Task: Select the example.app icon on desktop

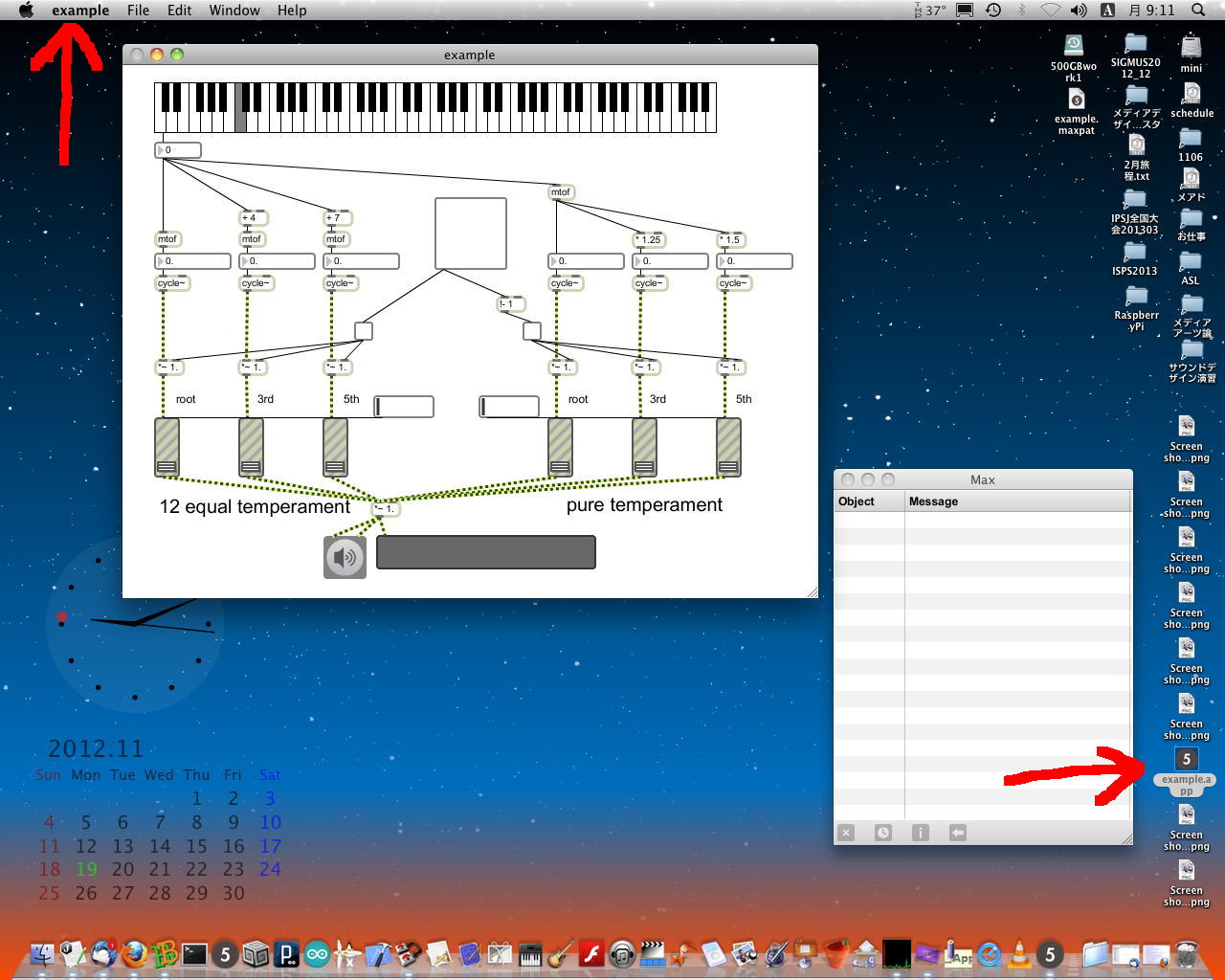Action: [x=1187, y=771]
